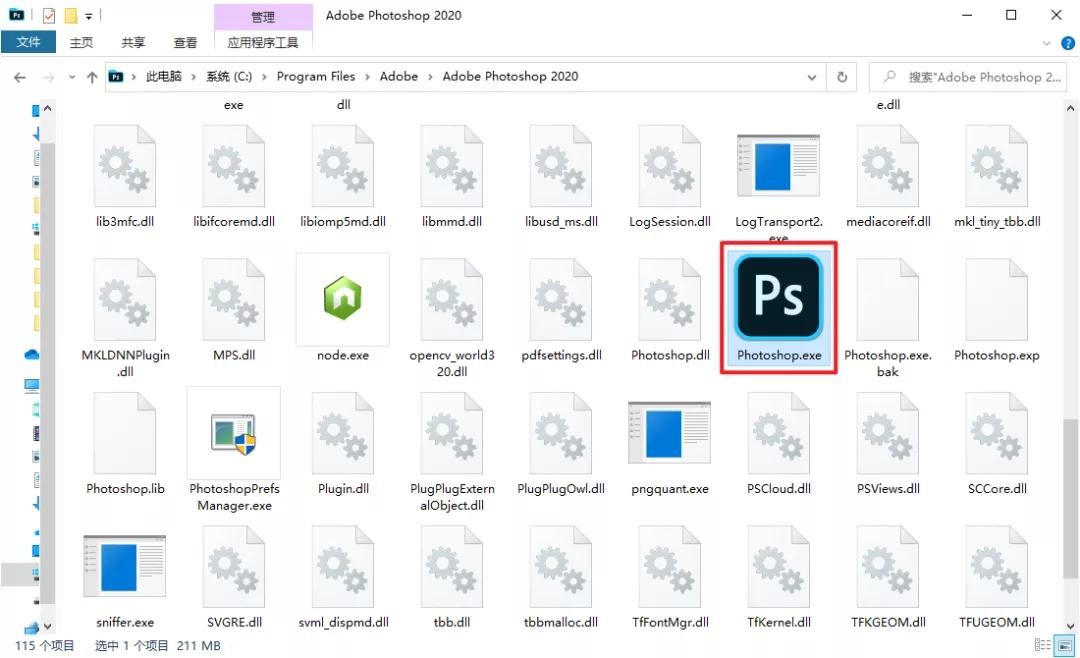Open the quick access toolbar customize dropdown
This screenshot has height=658, width=1080.
[89, 16]
